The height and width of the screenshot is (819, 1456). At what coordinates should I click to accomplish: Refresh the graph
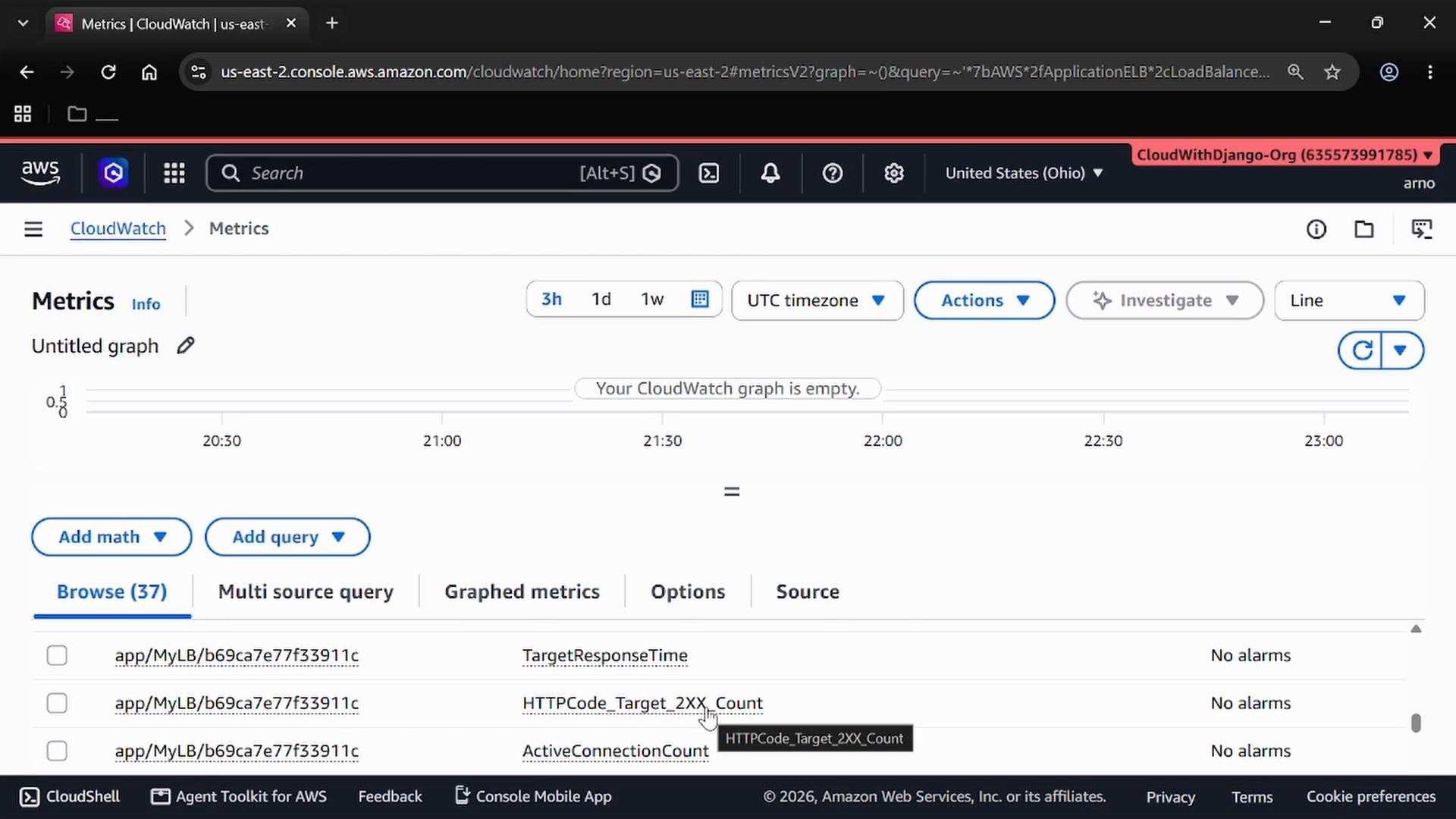1362,350
